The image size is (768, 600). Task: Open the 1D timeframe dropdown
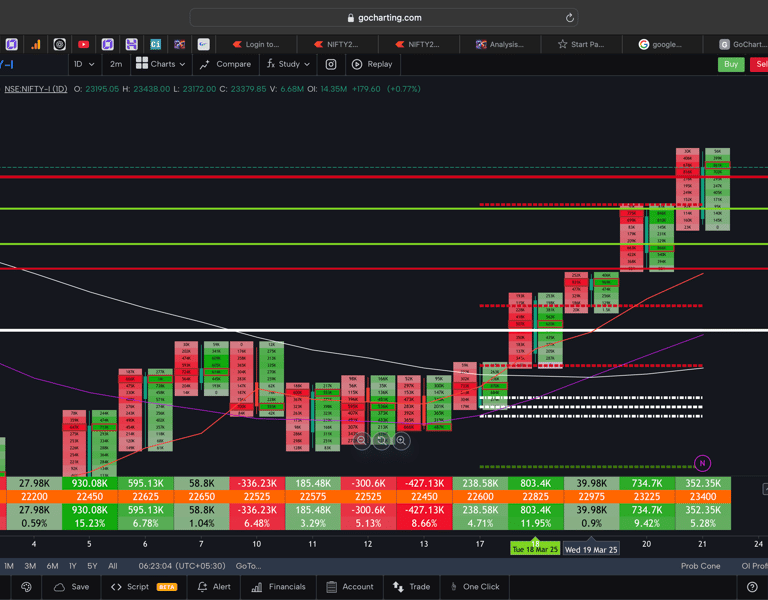click(x=84, y=64)
